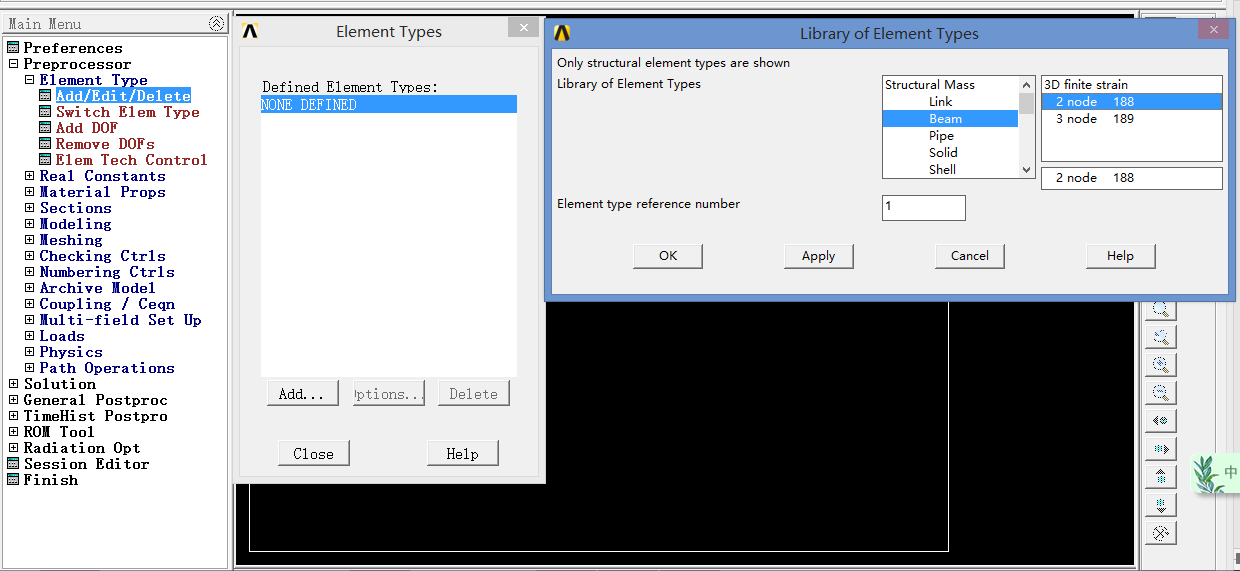Image resolution: width=1240 pixels, height=571 pixels.
Task: Select Path Operations tree item
Action: tap(107, 368)
